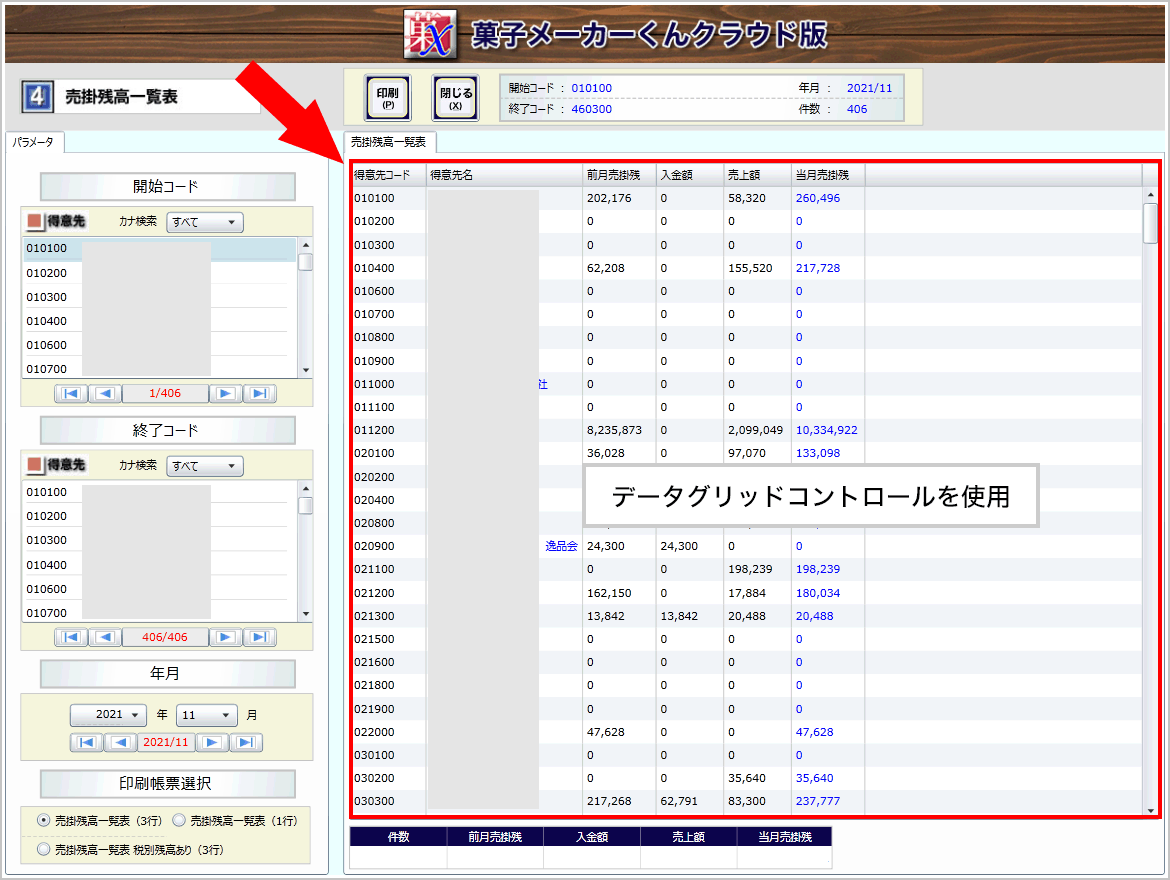Click data grid scroll up arrow
The image size is (1170, 880).
(1151, 195)
